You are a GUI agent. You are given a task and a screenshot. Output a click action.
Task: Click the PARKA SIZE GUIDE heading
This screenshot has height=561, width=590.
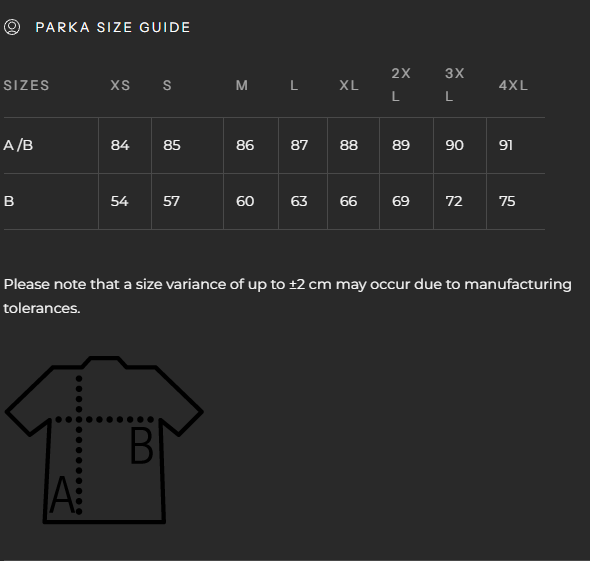pyautogui.click(x=113, y=27)
